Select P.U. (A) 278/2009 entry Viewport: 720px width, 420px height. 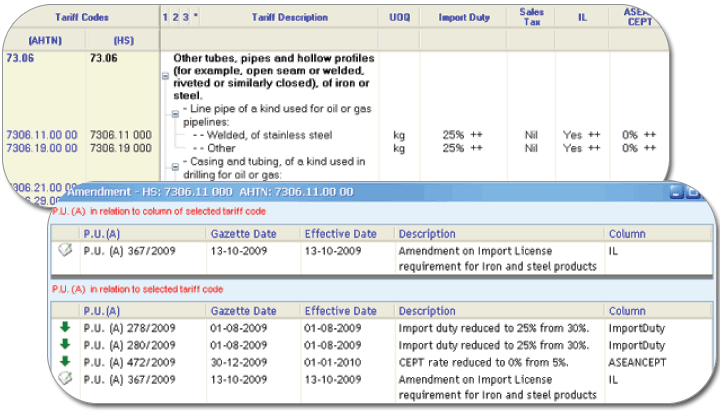129,328
